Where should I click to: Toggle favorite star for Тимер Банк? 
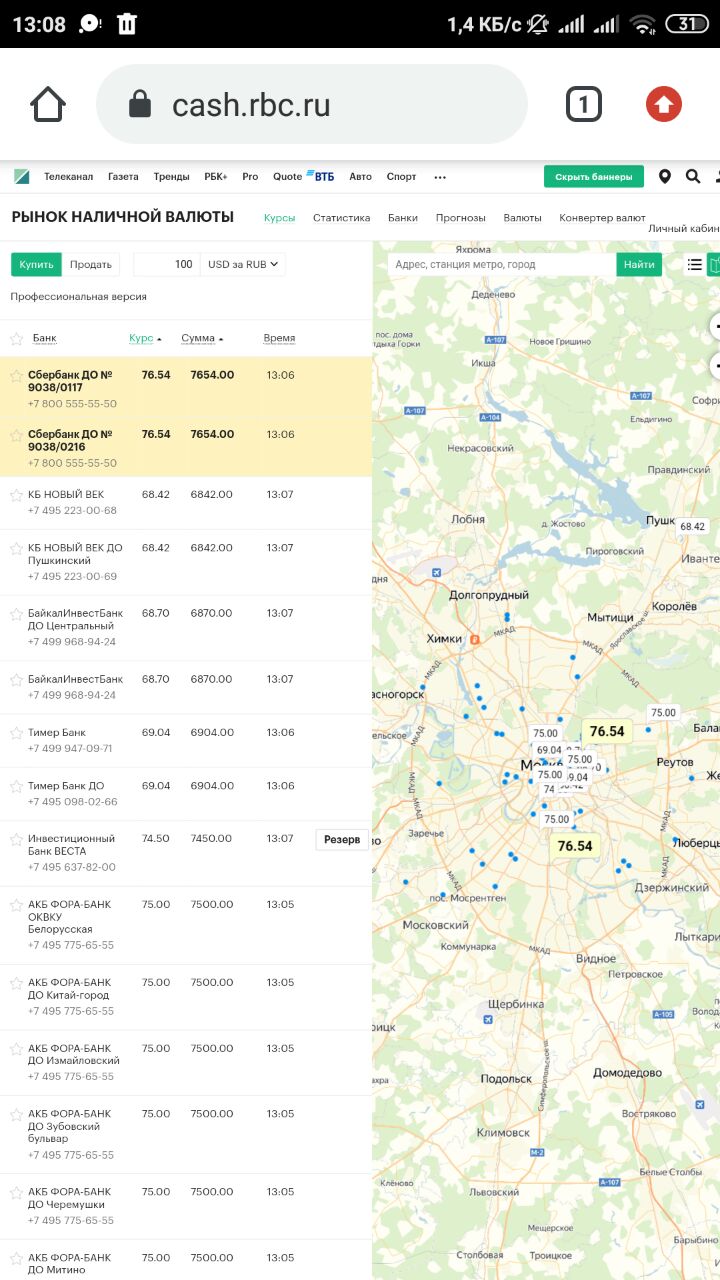coord(16,733)
